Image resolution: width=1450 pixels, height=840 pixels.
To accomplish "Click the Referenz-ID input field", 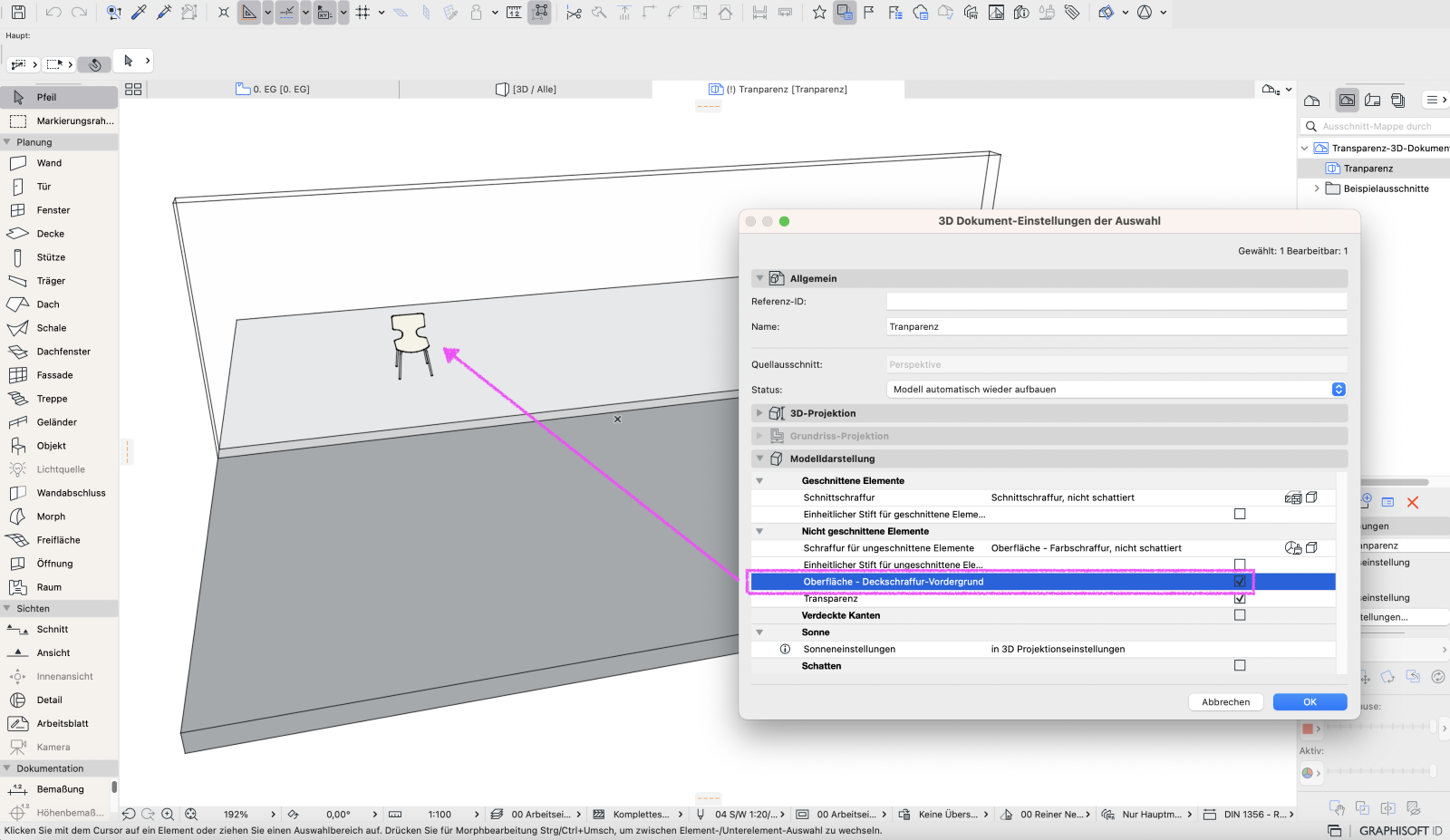I will [1116, 302].
